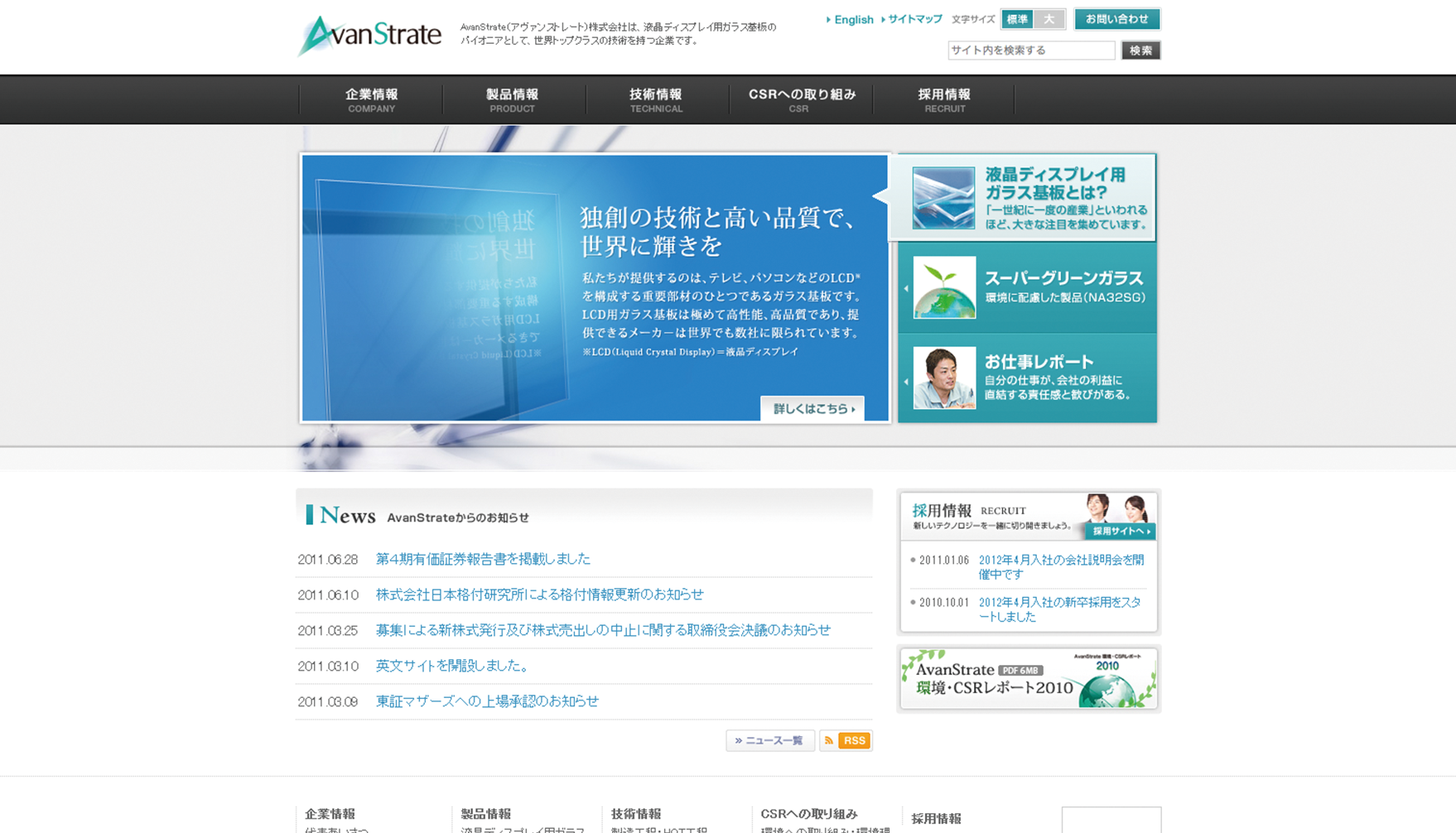The image size is (1456, 833).
Task: Click date 2011.03.09 in news list
Action: [328, 702]
